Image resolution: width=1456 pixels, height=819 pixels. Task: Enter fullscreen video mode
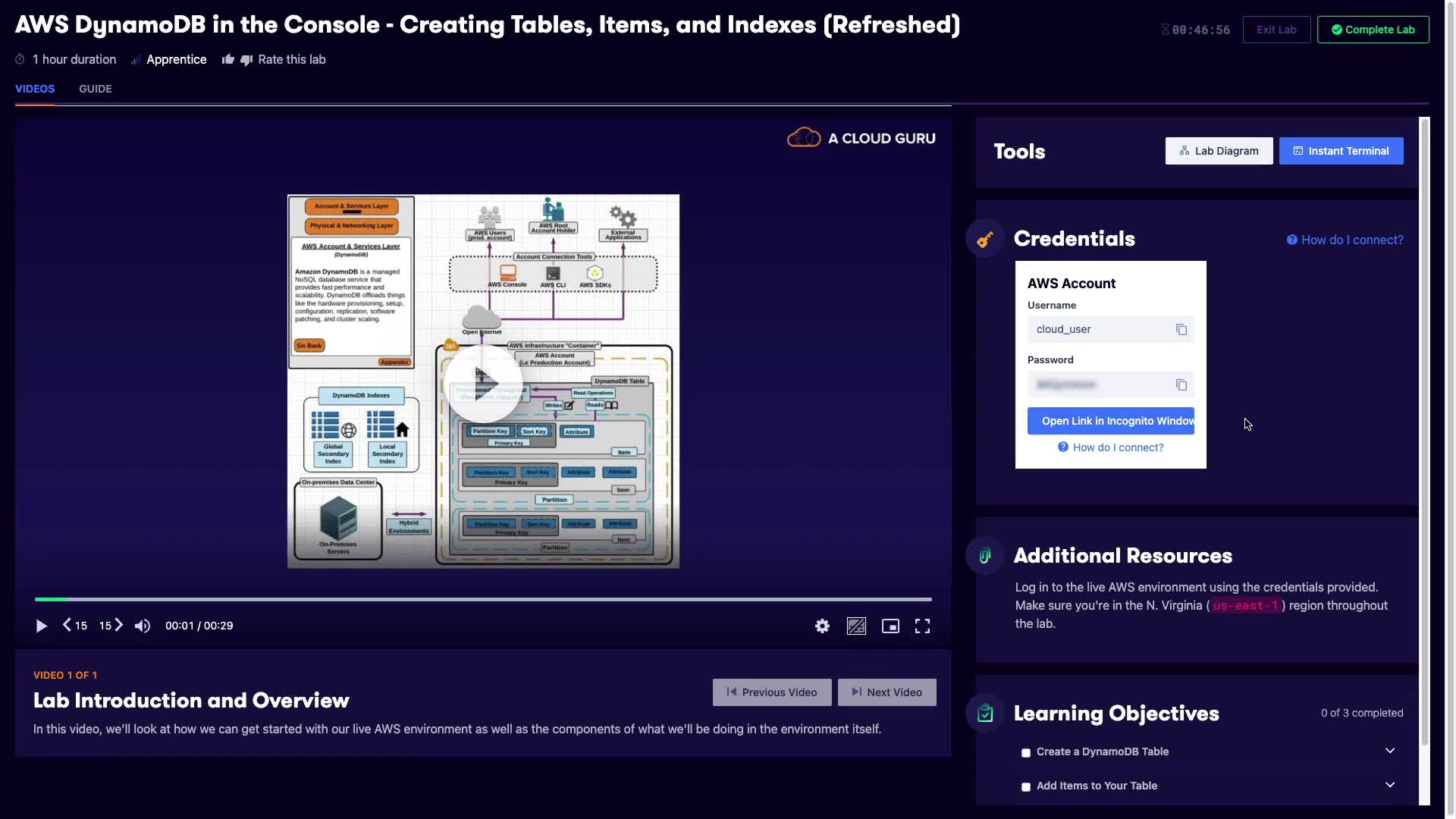click(922, 626)
